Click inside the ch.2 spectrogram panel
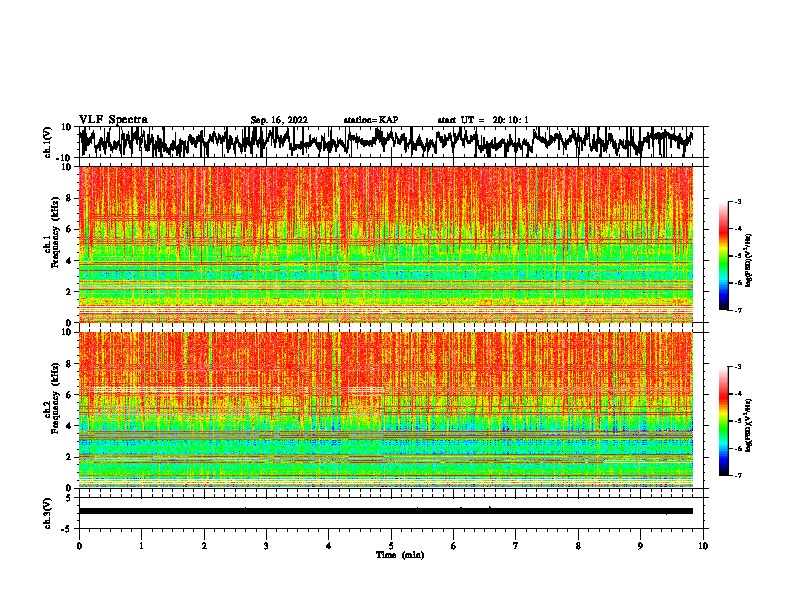 386,410
